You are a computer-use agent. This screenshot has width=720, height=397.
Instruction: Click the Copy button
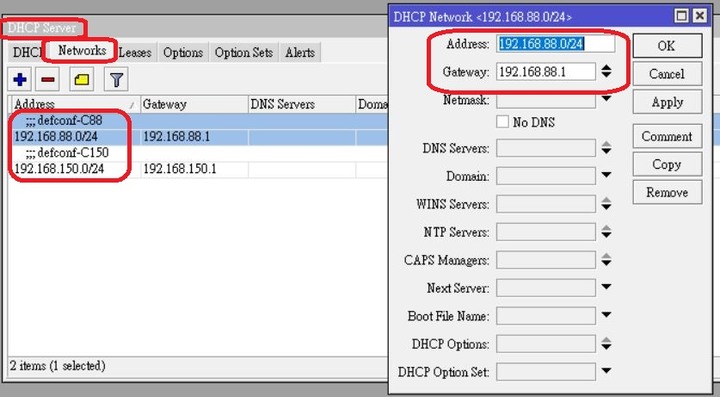click(667, 164)
